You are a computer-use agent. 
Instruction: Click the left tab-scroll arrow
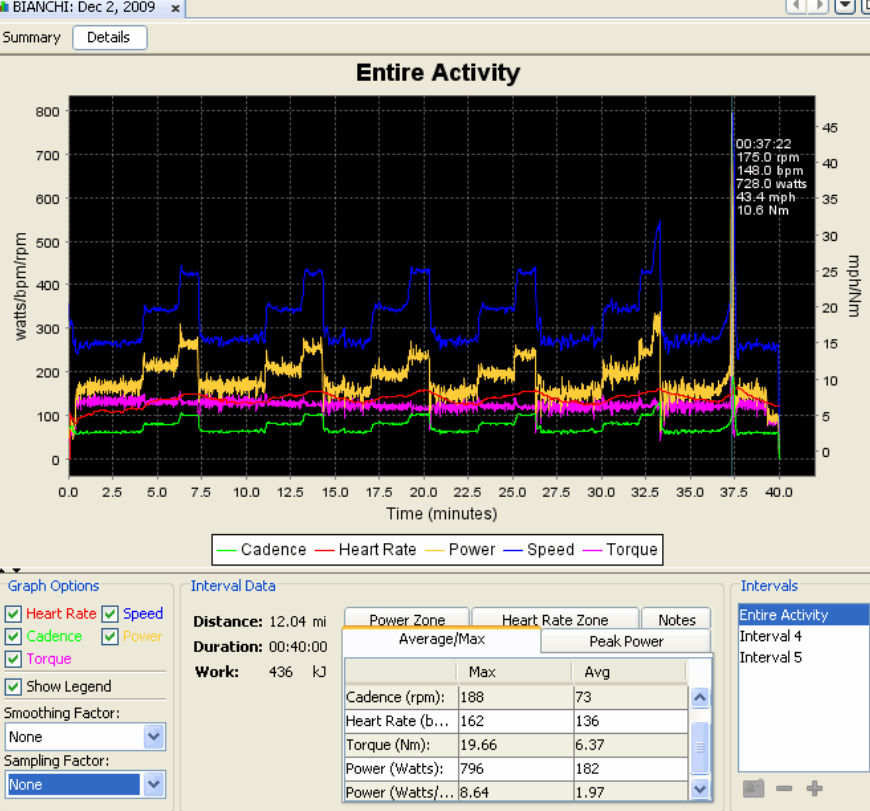pos(796,6)
